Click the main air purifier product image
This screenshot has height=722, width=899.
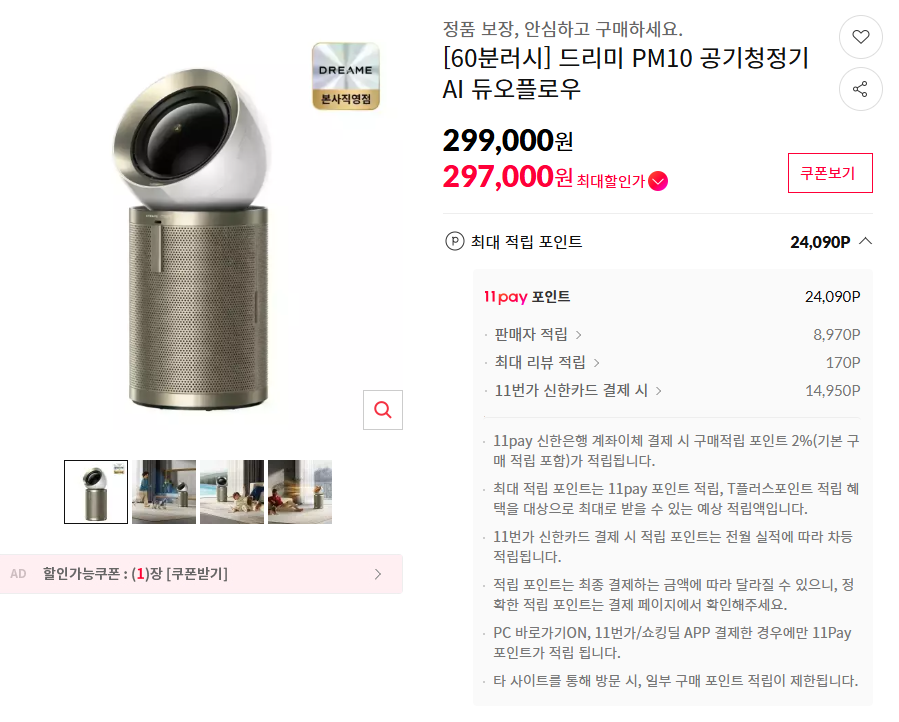[x=200, y=250]
